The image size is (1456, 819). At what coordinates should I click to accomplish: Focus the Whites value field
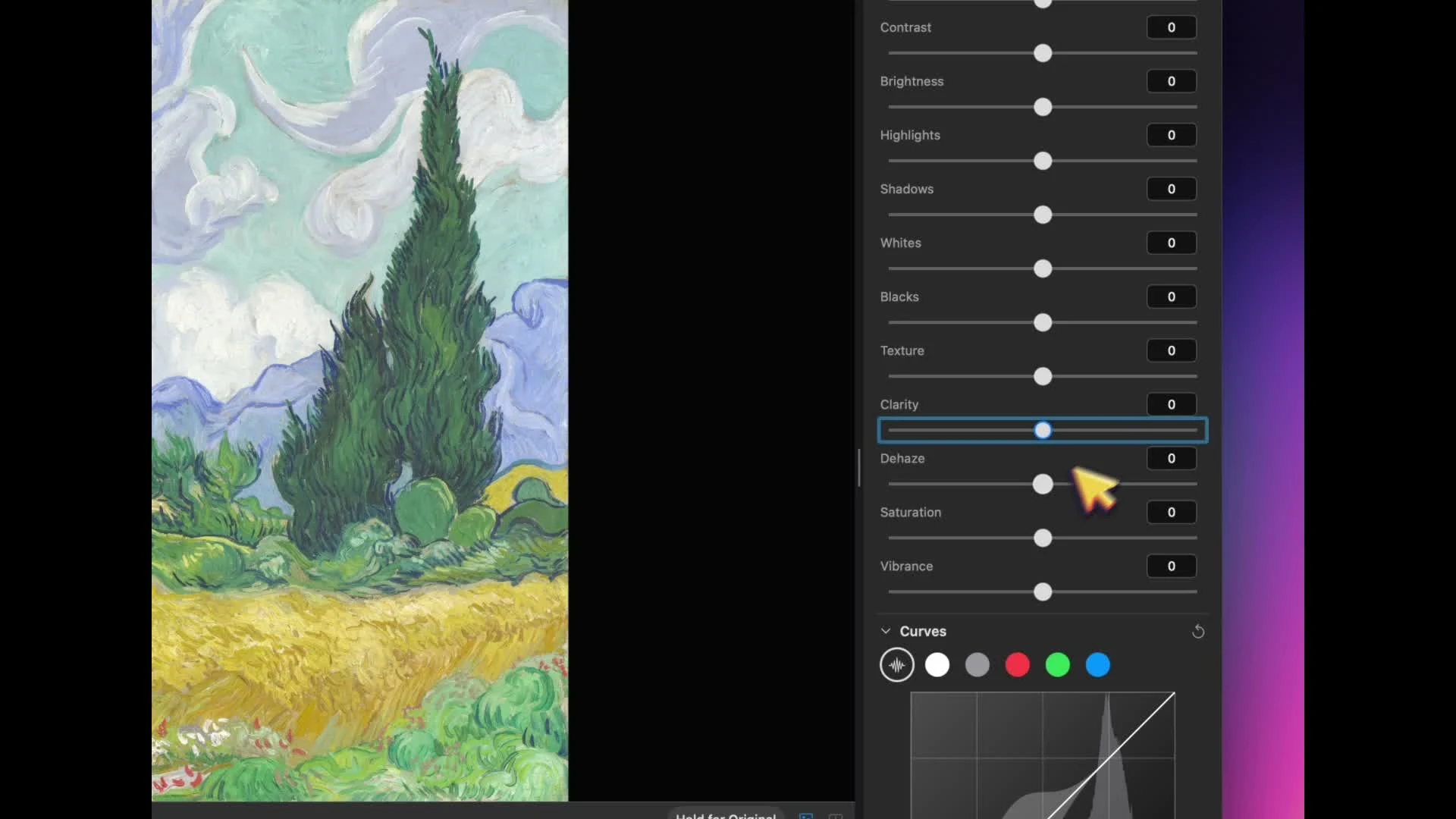(x=1172, y=243)
